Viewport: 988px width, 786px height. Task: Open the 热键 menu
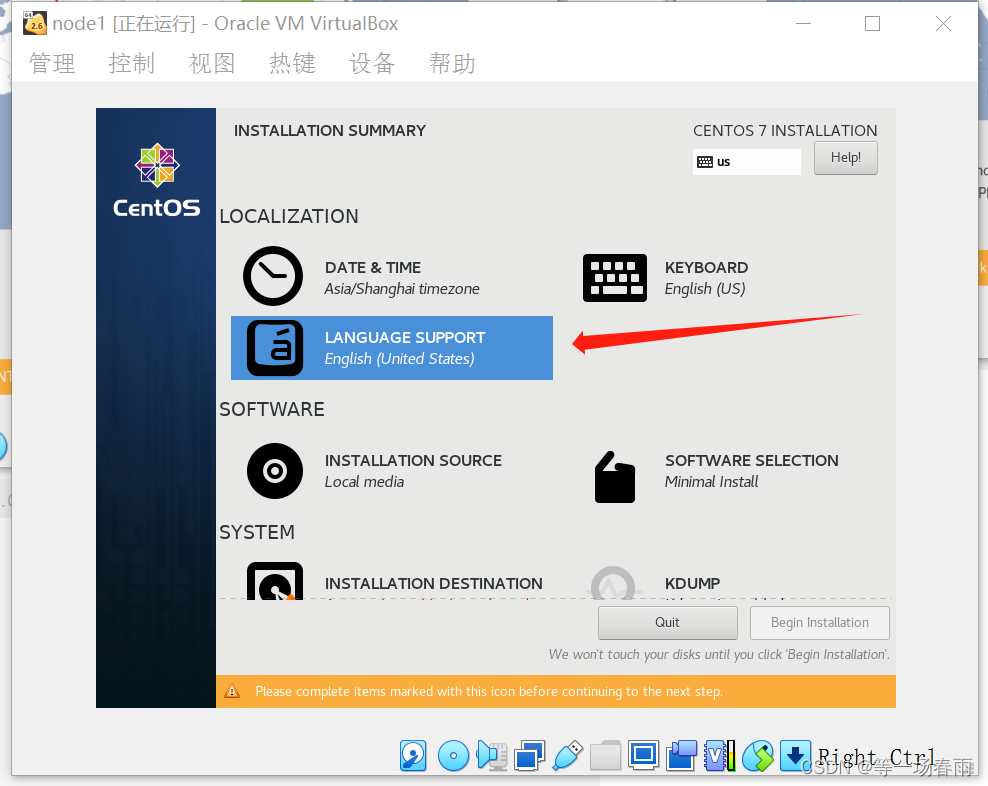pyautogui.click(x=292, y=64)
